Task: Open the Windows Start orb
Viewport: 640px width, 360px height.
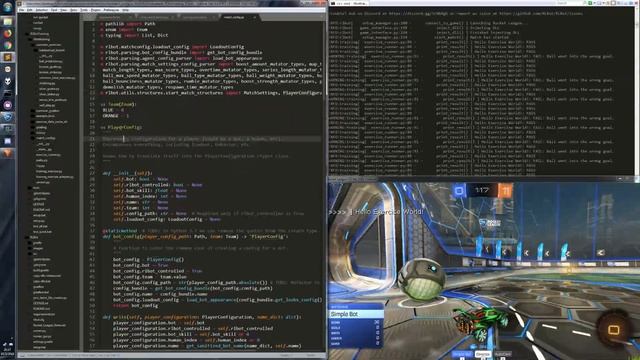Action: (7, 7)
